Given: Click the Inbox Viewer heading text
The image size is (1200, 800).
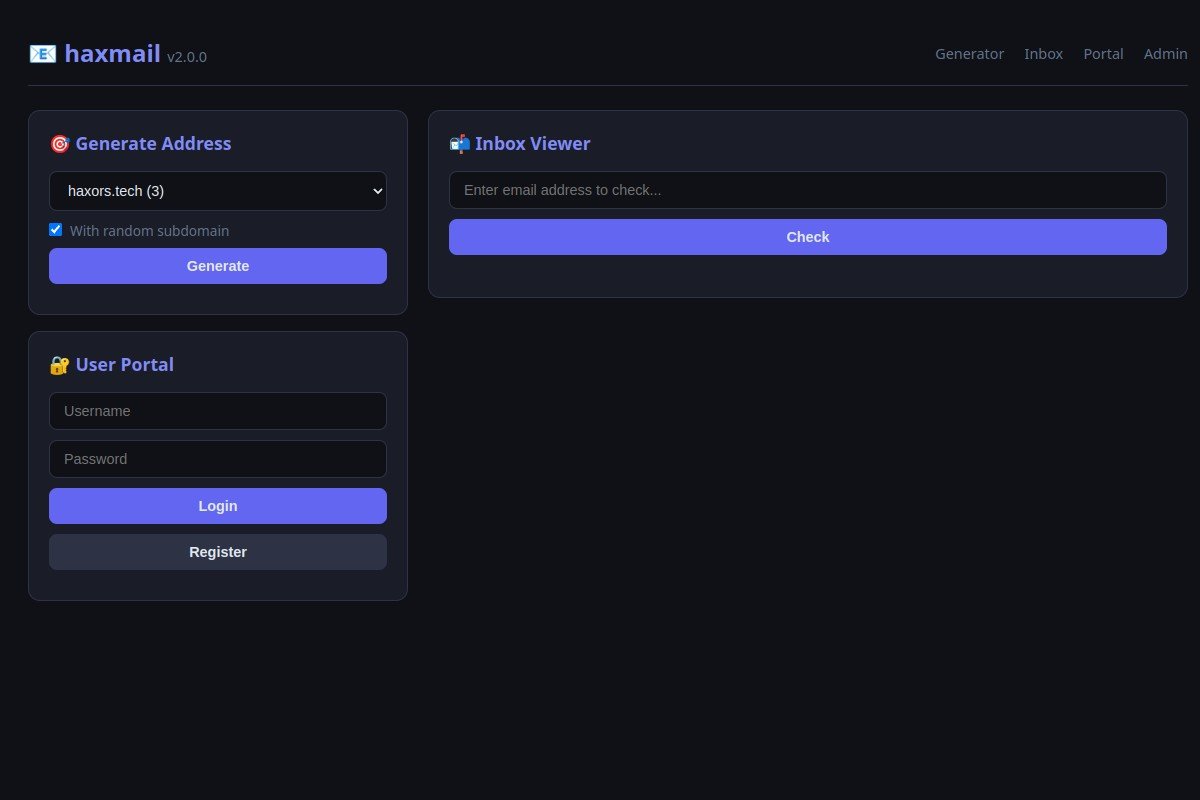Looking at the screenshot, I should pos(533,144).
